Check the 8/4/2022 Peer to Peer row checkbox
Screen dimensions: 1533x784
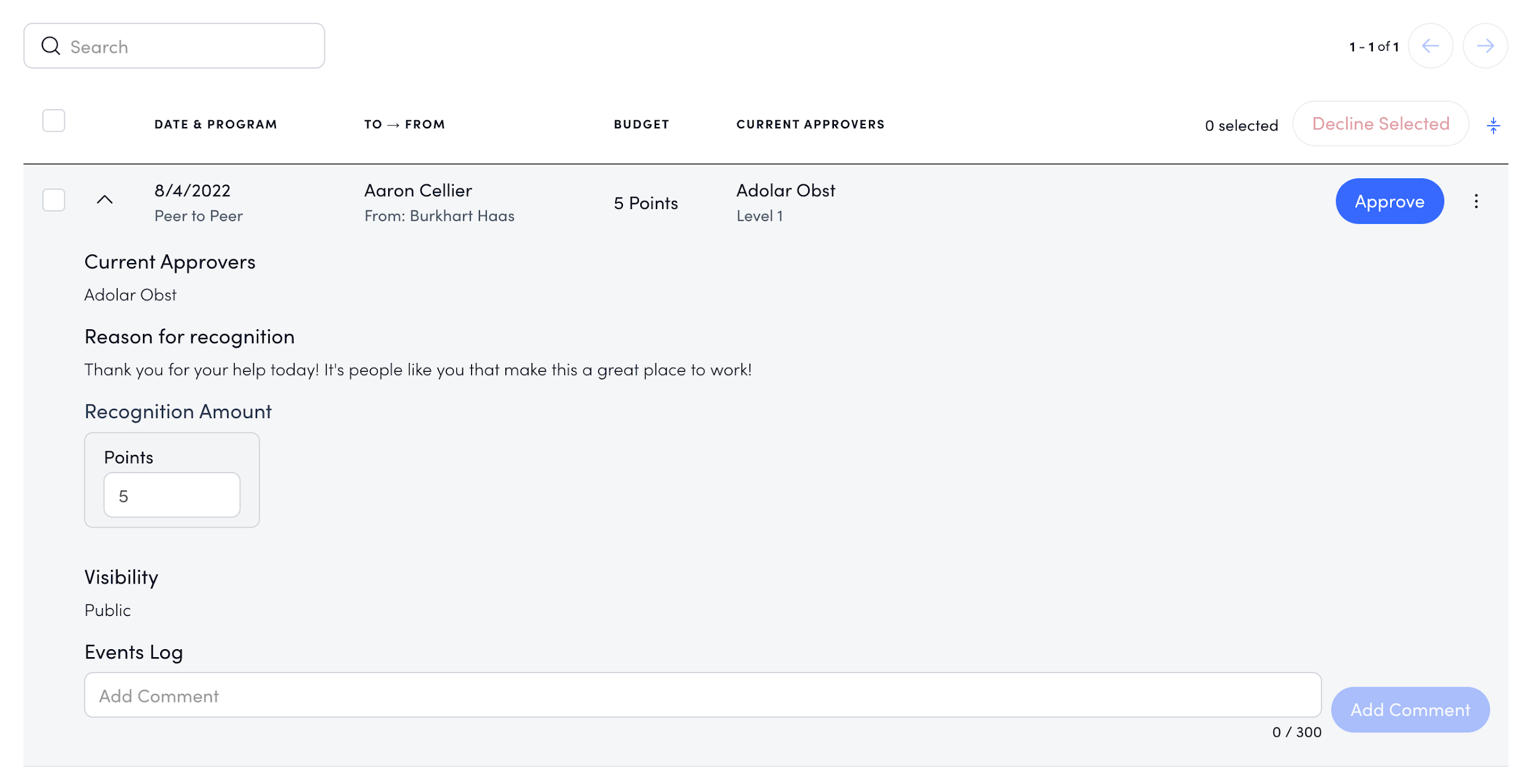[x=54, y=199]
